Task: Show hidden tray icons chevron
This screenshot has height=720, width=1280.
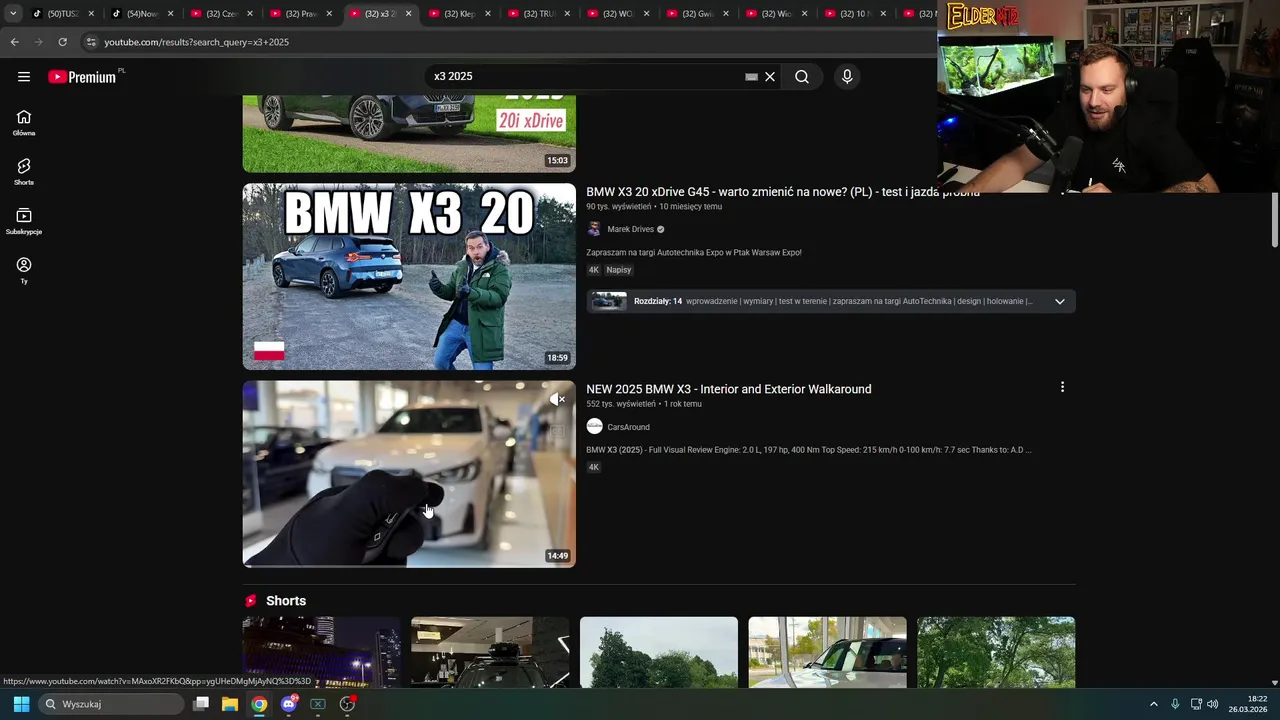Action: pyautogui.click(x=1153, y=704)
